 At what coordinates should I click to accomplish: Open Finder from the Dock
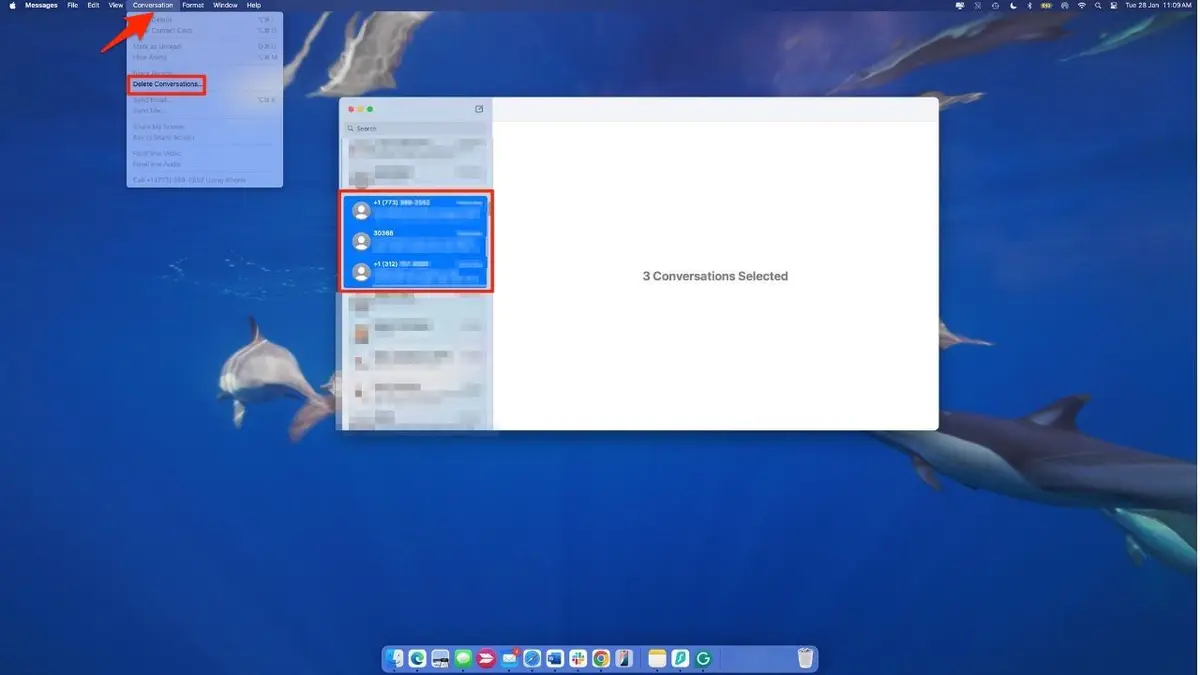394,658
